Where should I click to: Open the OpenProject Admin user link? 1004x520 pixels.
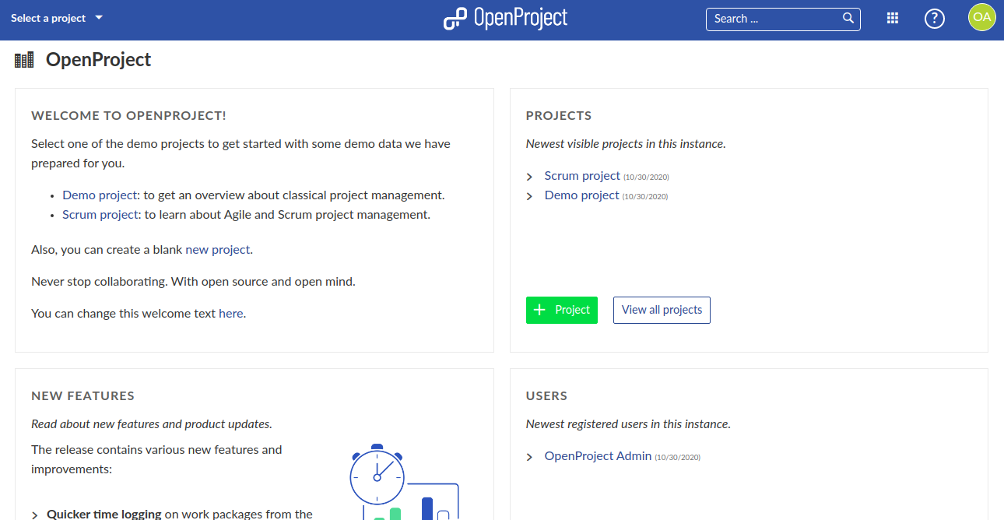click(598, 456)
